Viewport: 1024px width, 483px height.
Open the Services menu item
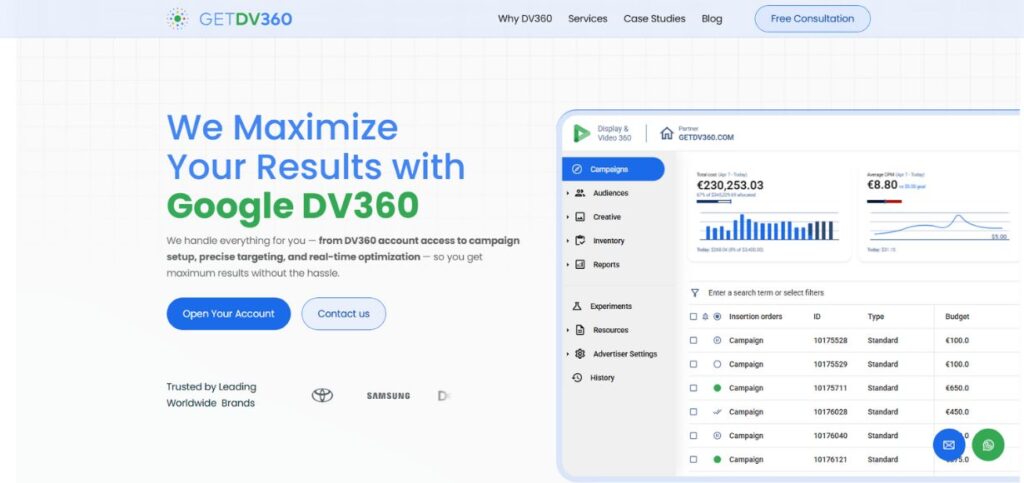(x=587, y=18)
